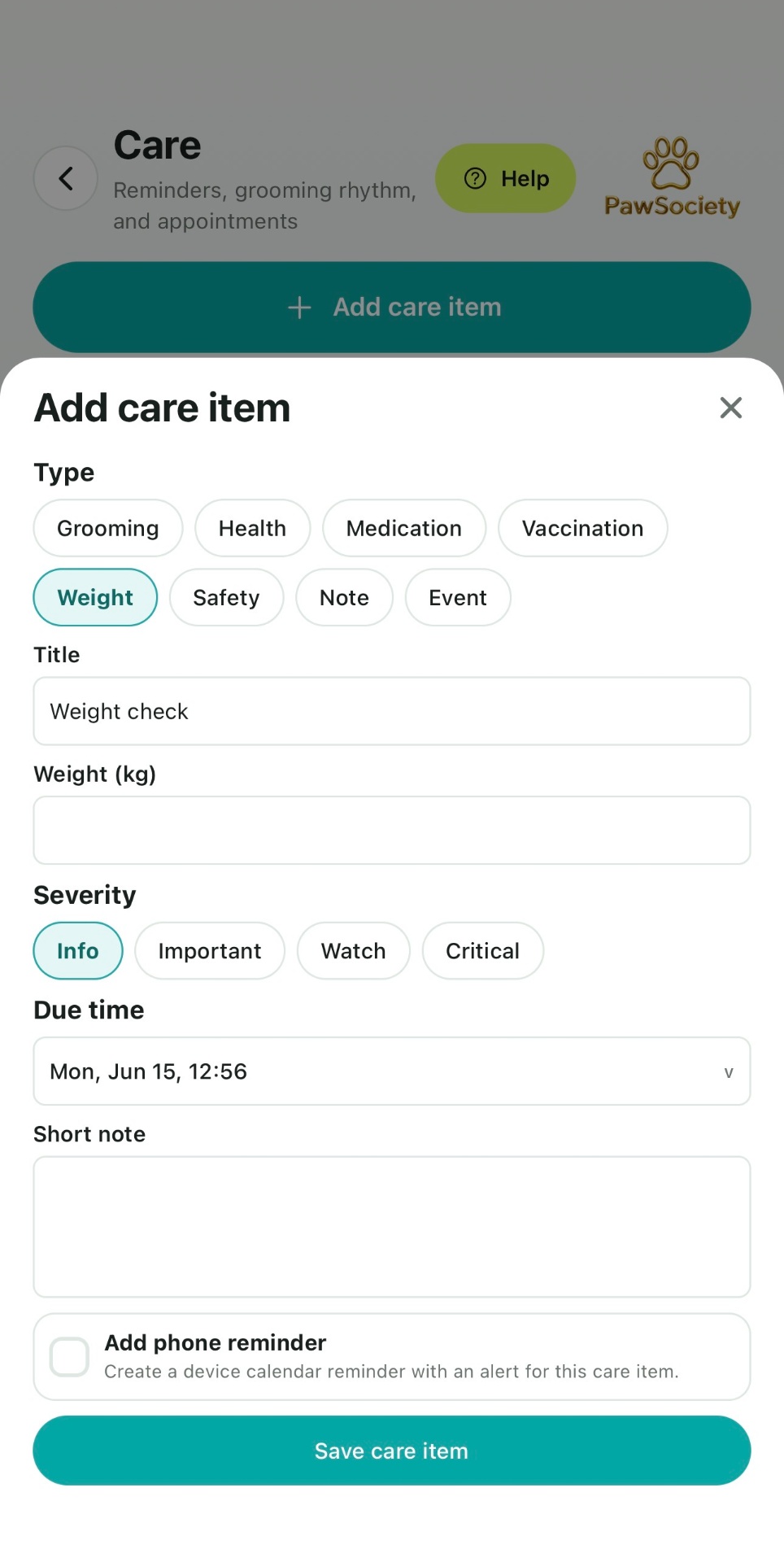Choose Important severity
The height and width of the screenshot is (1562, 784).
(210, 950)
